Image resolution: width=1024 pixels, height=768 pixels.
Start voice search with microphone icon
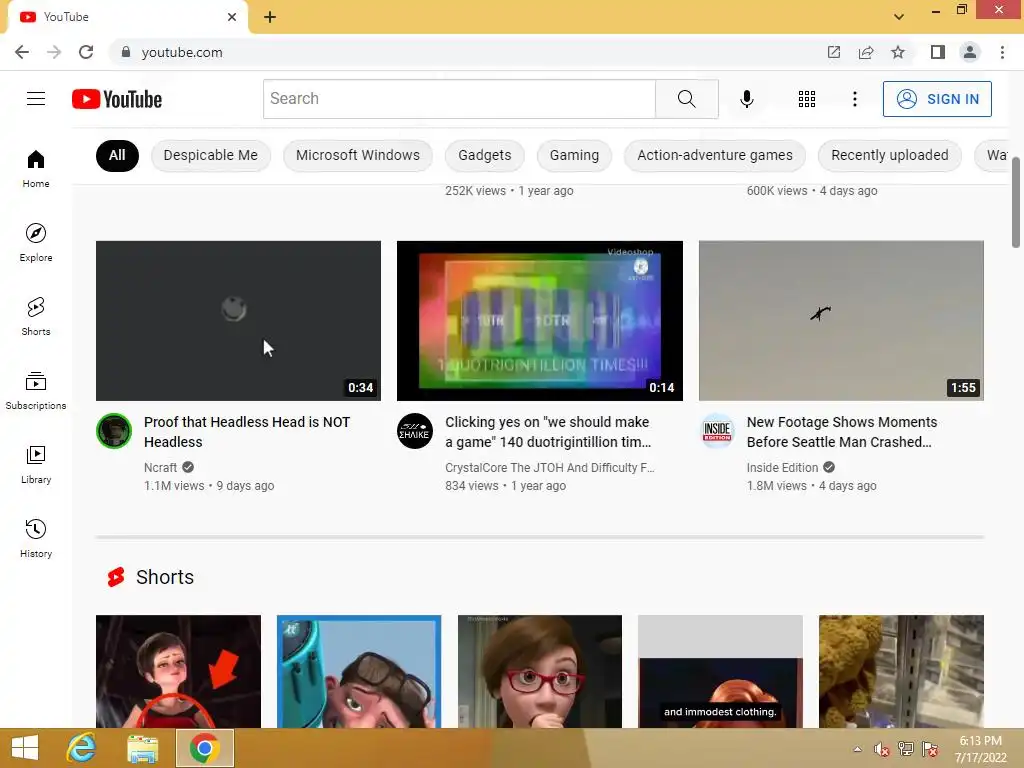[746, 99]
